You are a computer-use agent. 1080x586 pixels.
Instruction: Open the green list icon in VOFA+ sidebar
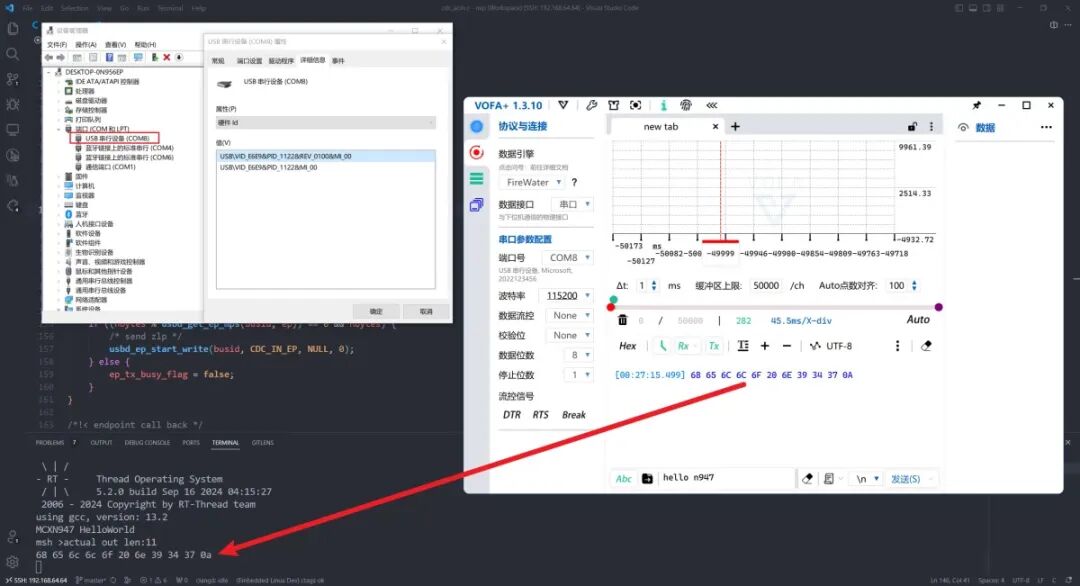click(477, 179)
